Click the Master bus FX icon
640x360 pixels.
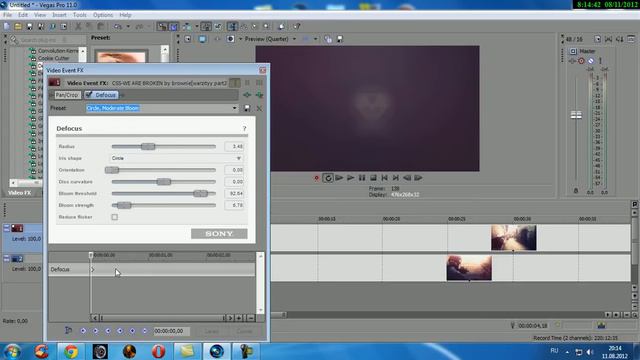pos(573,61)
